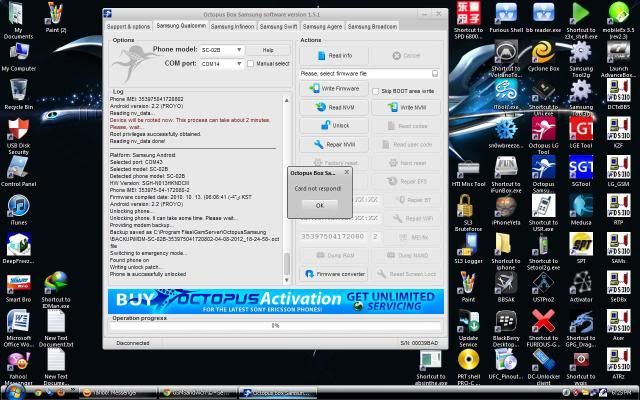
Task: Open the Samsung Agere tab
Action: pos(322,27)
